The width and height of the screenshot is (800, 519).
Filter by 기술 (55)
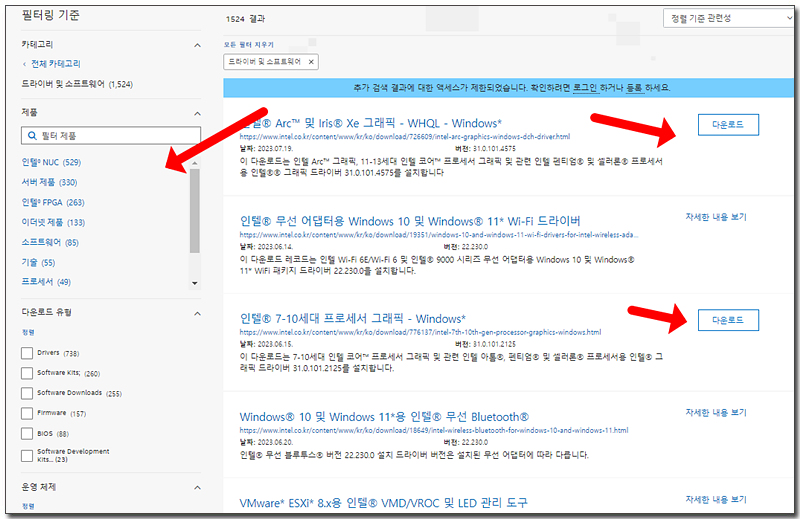[x=38, y=262]
